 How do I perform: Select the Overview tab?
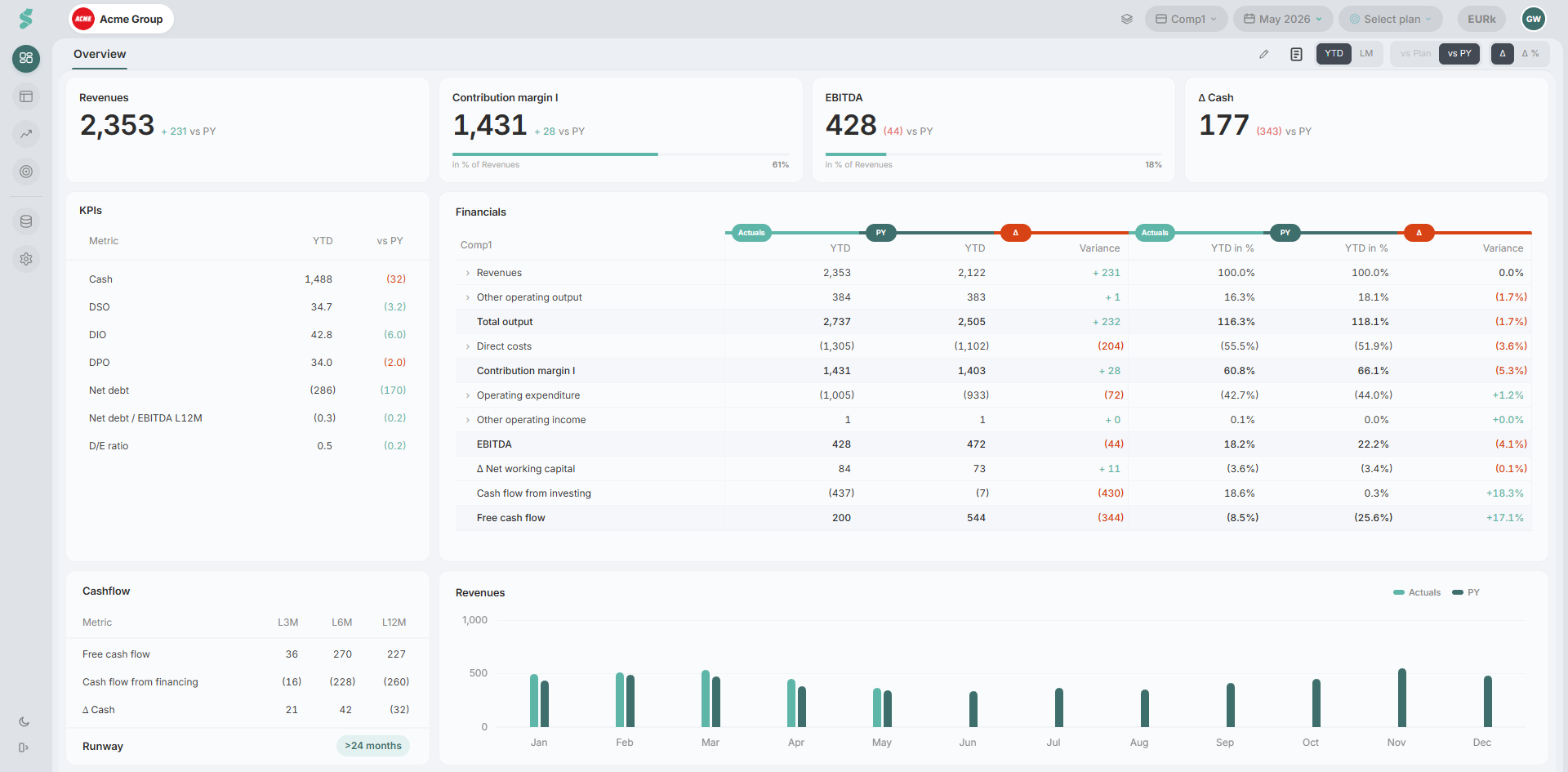100,54
